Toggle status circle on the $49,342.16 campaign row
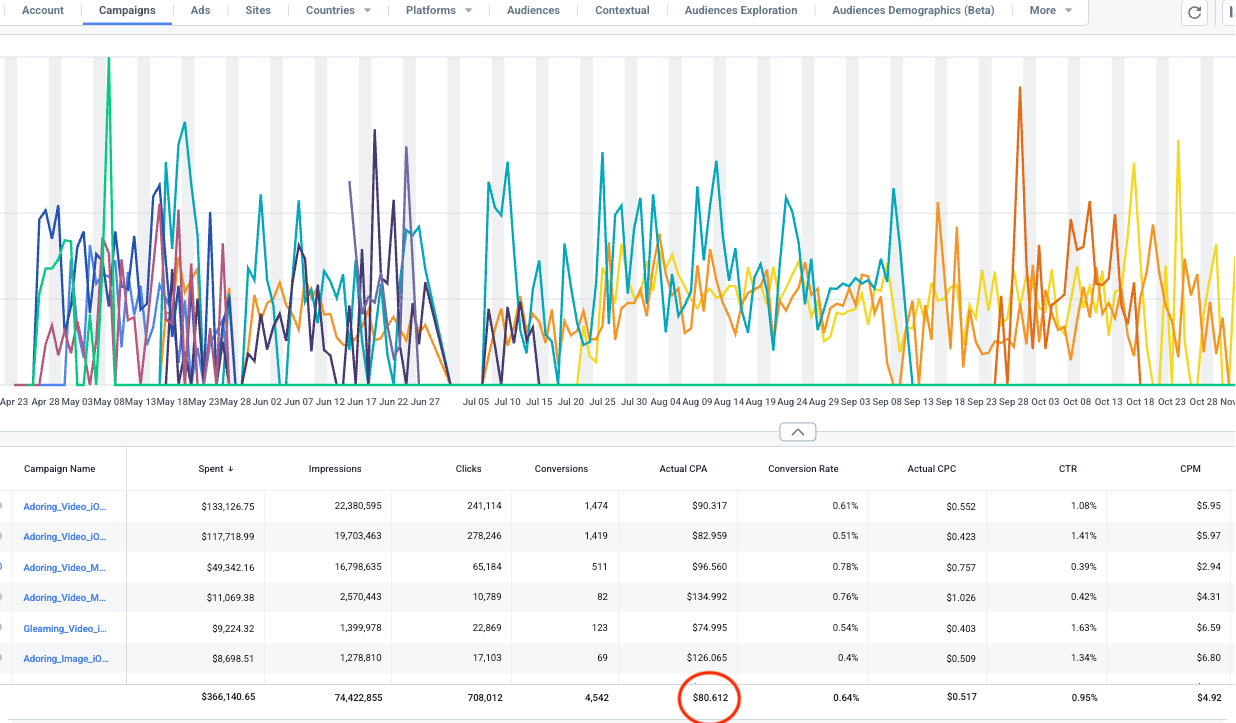1236x723 pixels. (x=1, y=567)
